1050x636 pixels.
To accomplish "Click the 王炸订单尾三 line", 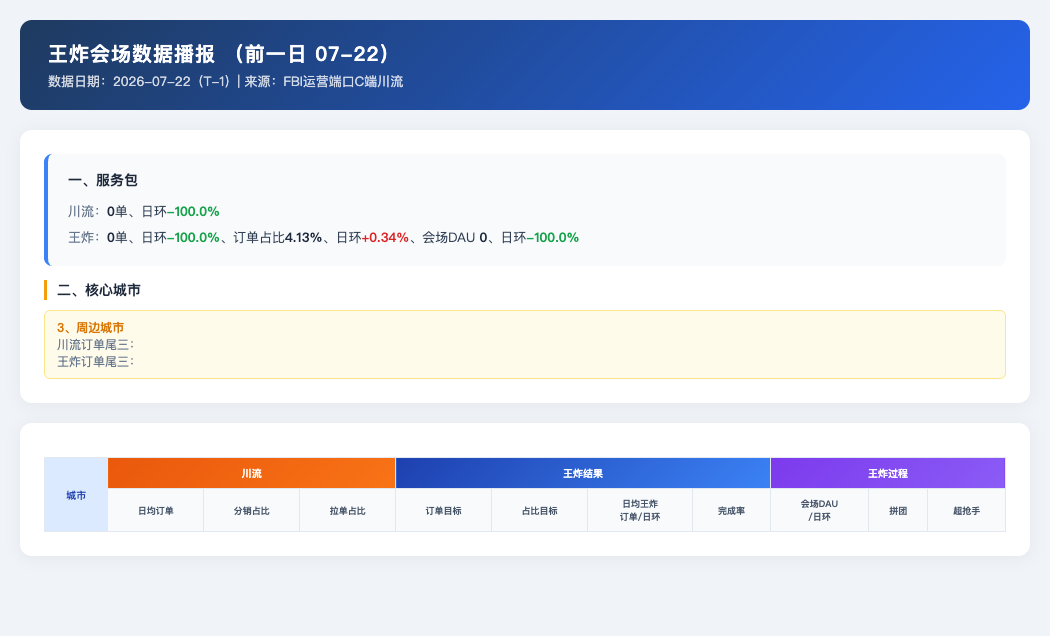I will tap(96, 362).
